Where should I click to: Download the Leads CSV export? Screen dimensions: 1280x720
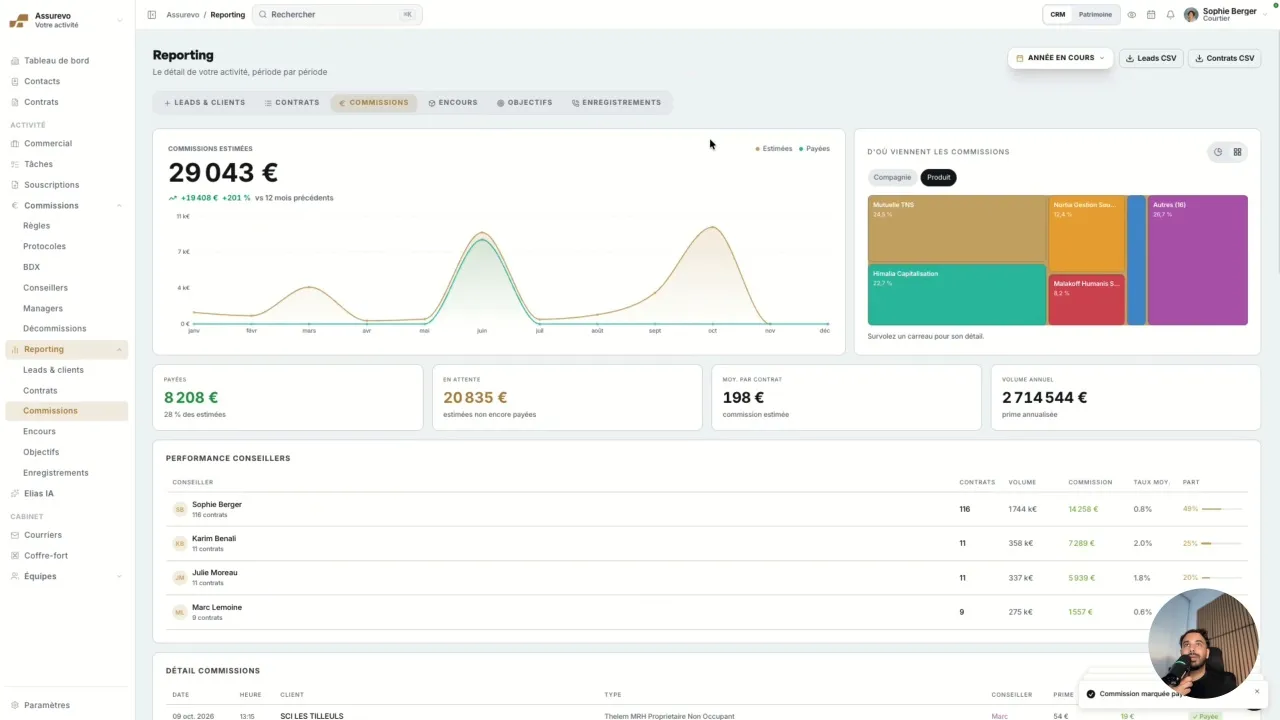[x=1151, y=58]
